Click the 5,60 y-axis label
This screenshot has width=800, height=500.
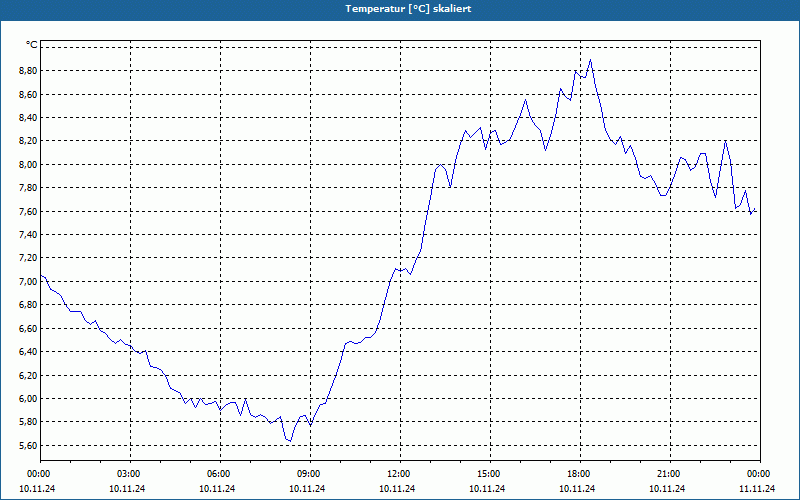click(x=28, y=445)
